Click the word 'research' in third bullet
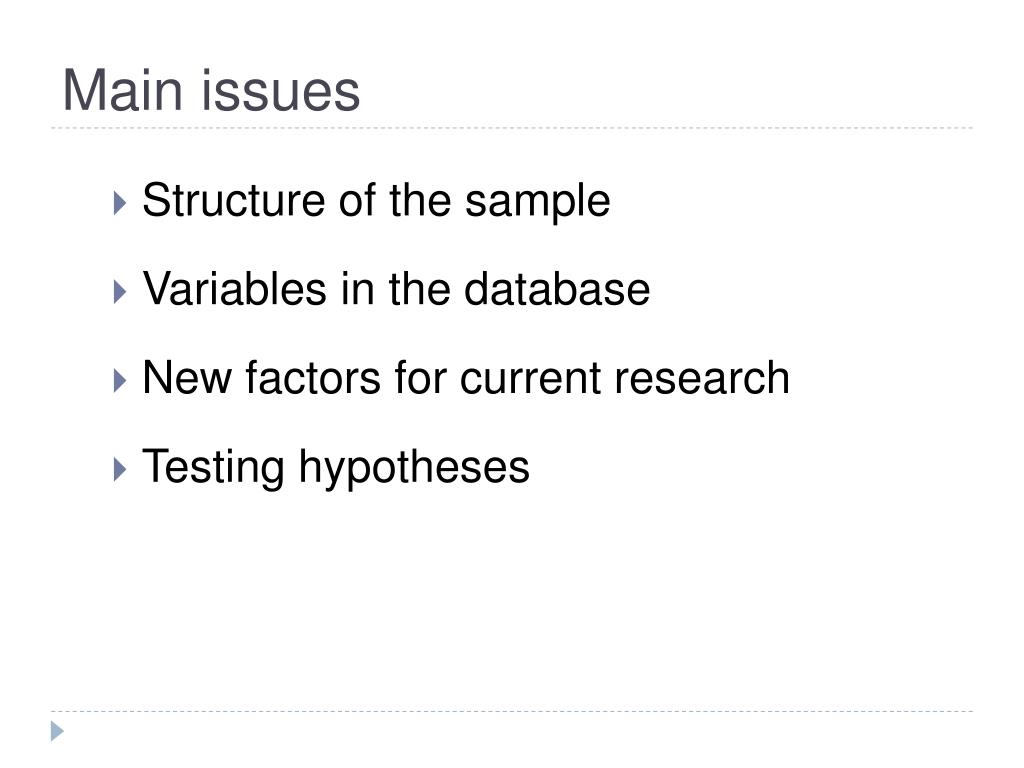 pyautogui.click(x=702, y=378)
